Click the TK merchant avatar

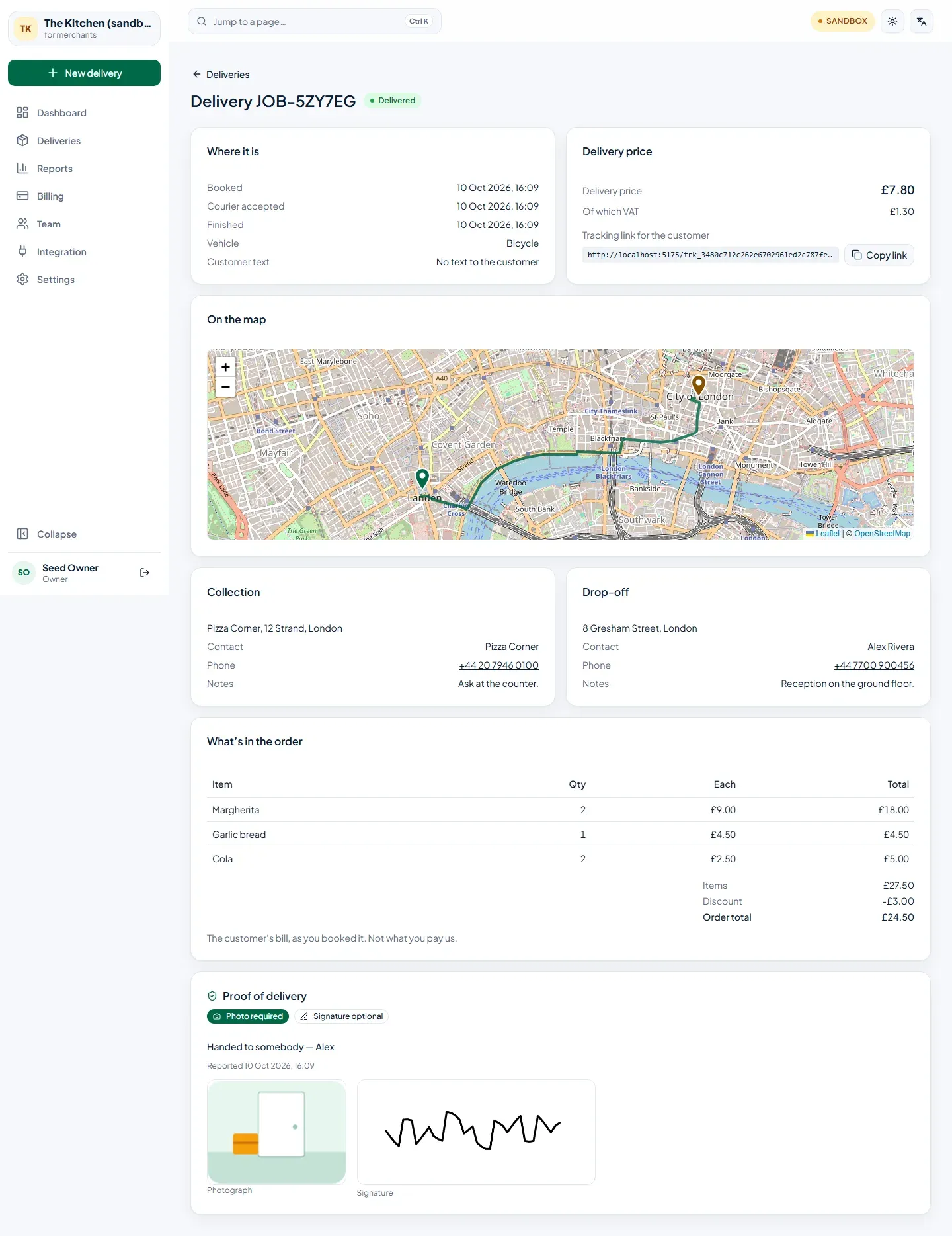[26, 28]
